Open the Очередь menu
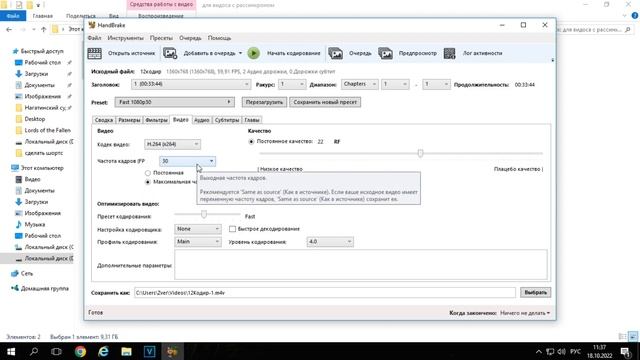The width and height of the screenshot is (640, 360). [x=190, y=38]
